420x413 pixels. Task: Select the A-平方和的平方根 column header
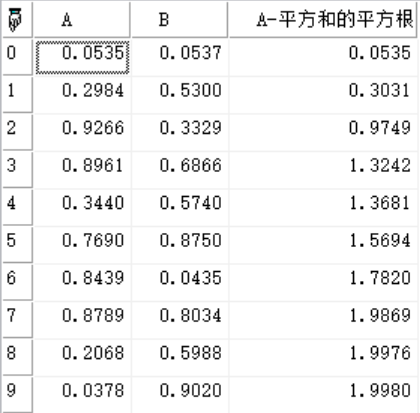pos(323,19)
